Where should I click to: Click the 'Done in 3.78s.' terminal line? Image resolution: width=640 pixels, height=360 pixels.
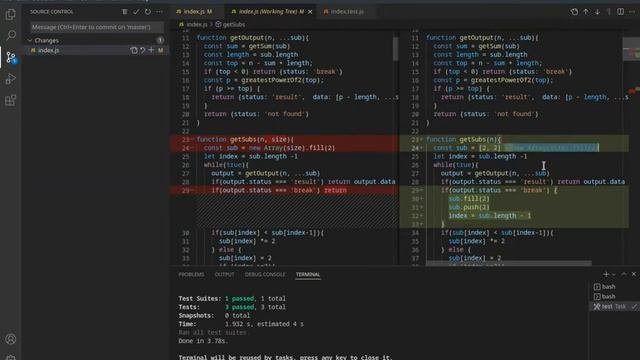[x=203, y=341]
